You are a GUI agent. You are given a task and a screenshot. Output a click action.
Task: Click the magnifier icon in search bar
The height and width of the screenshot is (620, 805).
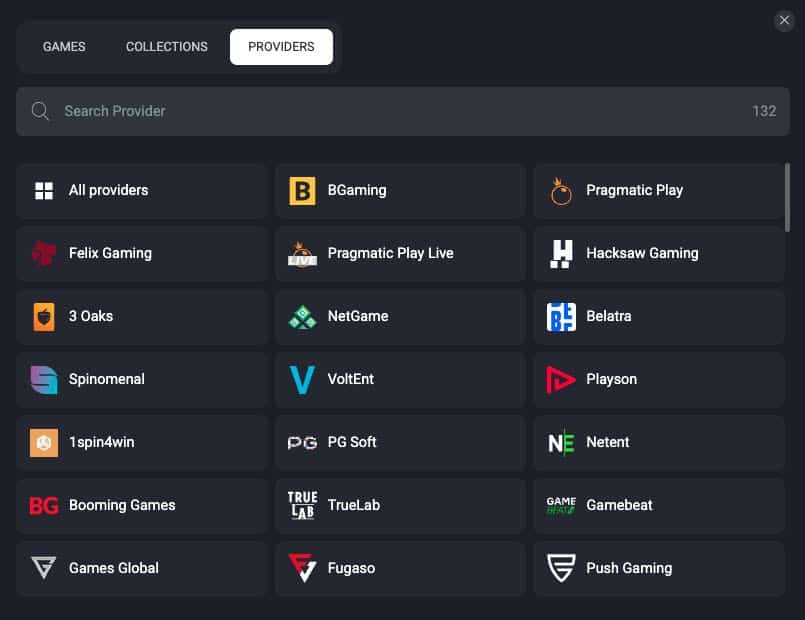tap(41, 111)
